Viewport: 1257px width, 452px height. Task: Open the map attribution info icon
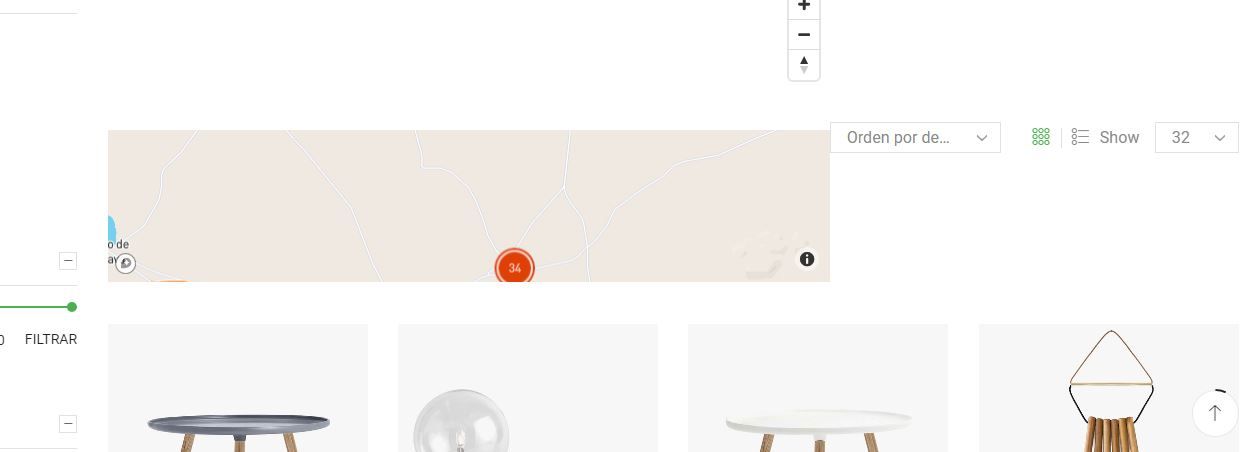tap(807, 259)
